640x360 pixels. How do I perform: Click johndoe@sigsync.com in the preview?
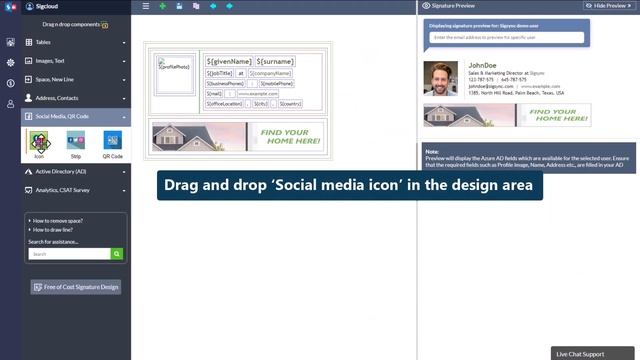click(x=491, y=87)
